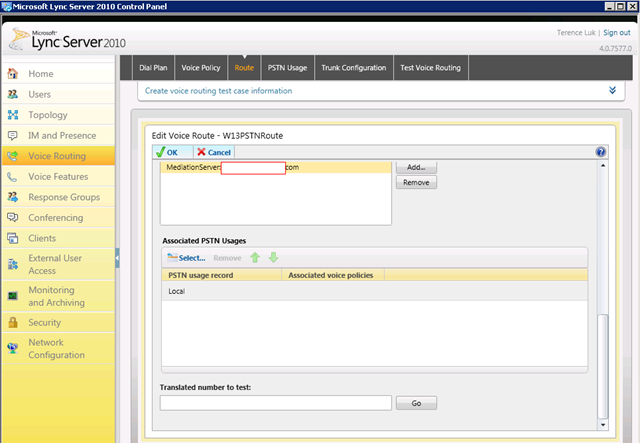The height and width of the screenshot is (443, 640).
Task: Open Users section icon
Action: [12, 94]
